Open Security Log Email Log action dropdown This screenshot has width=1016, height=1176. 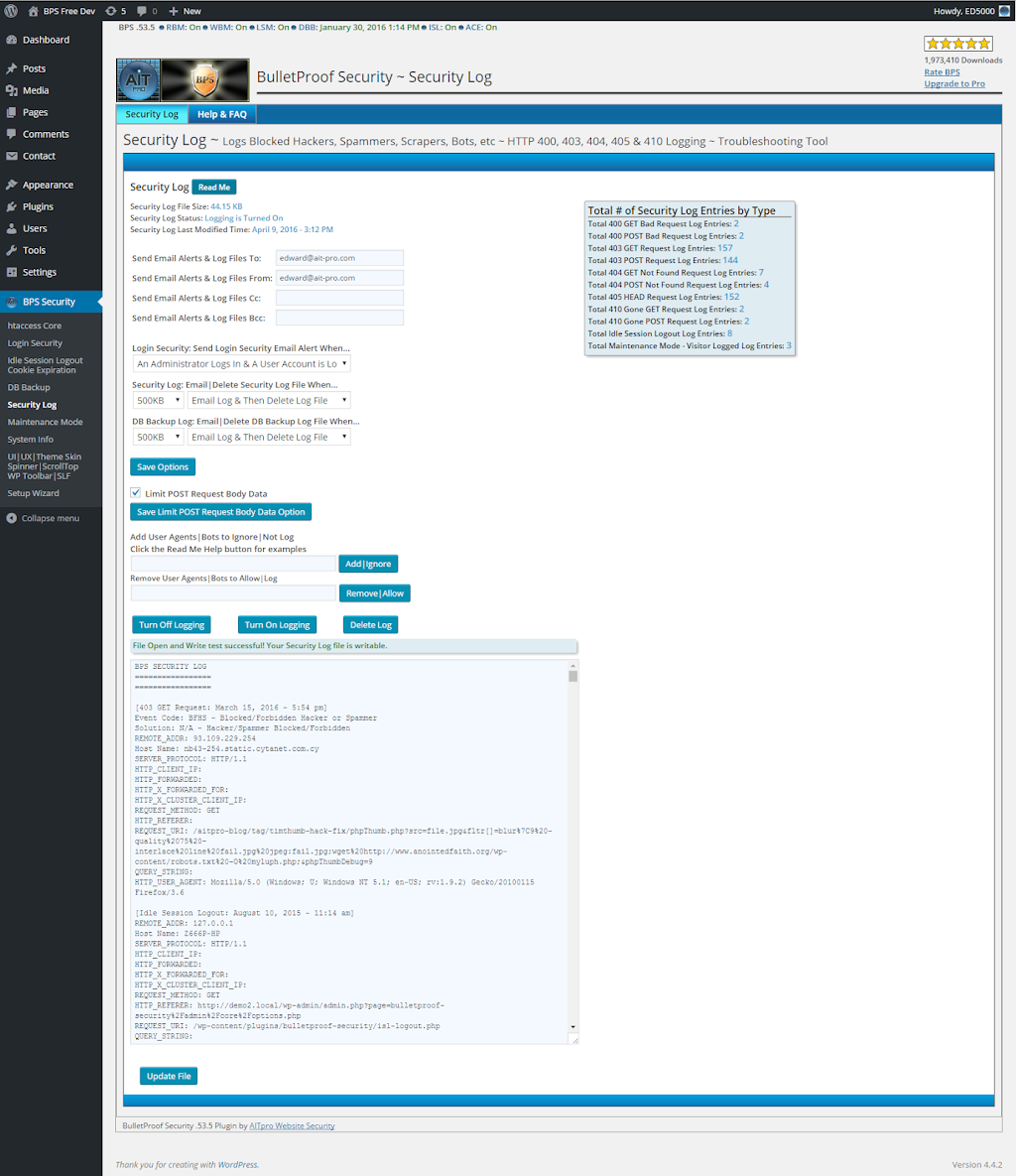[x=269, y=401]
